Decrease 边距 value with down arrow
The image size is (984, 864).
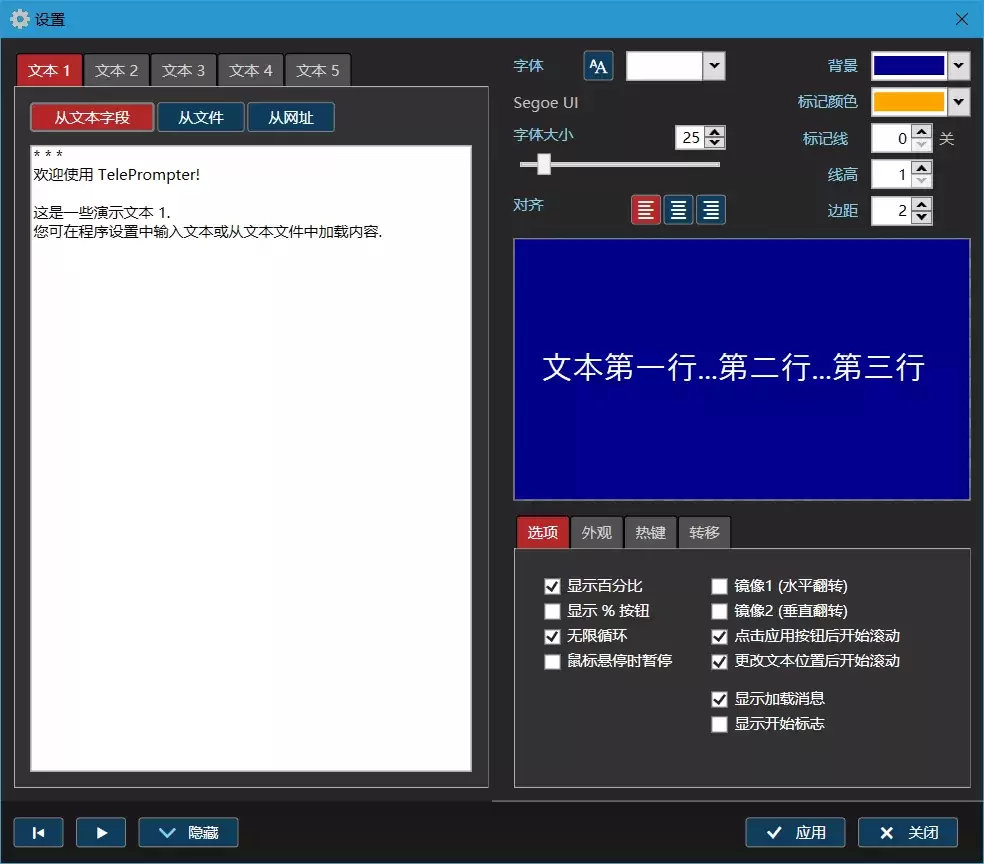921,216
